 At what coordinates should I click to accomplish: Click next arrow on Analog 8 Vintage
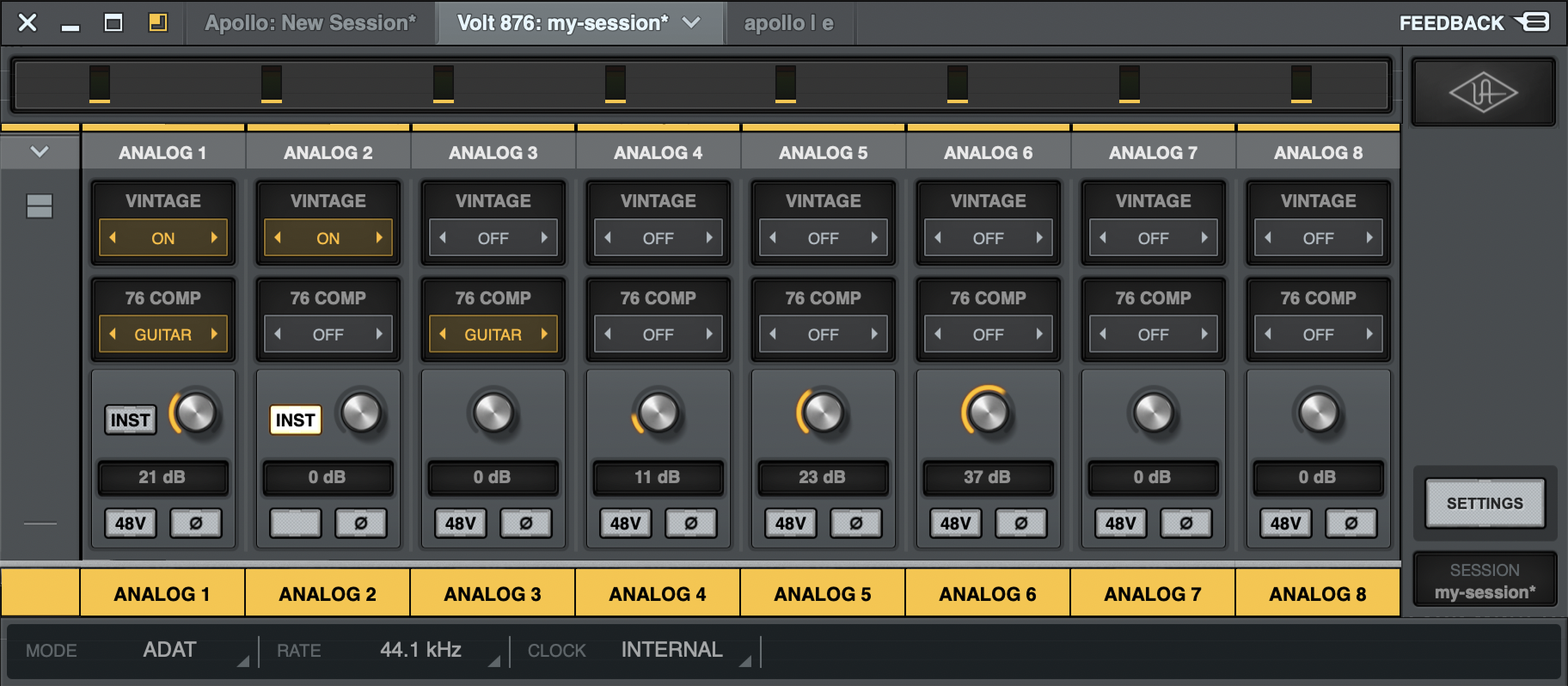[1369, 238]
